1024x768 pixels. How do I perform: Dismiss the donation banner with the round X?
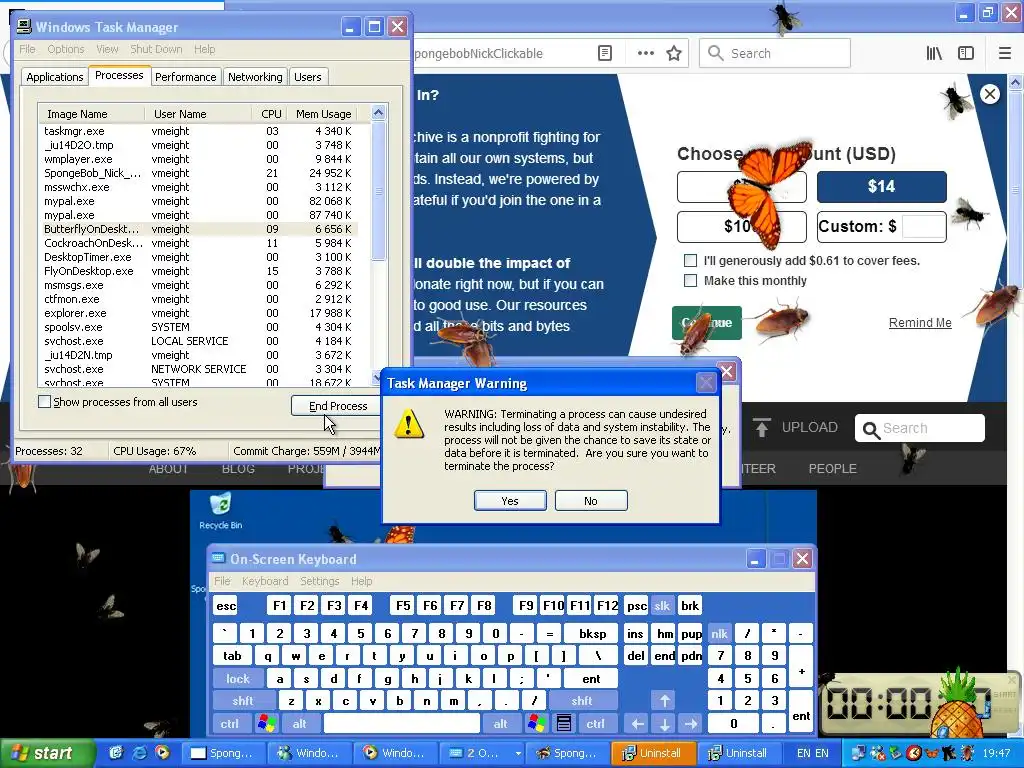click(990, 94)
